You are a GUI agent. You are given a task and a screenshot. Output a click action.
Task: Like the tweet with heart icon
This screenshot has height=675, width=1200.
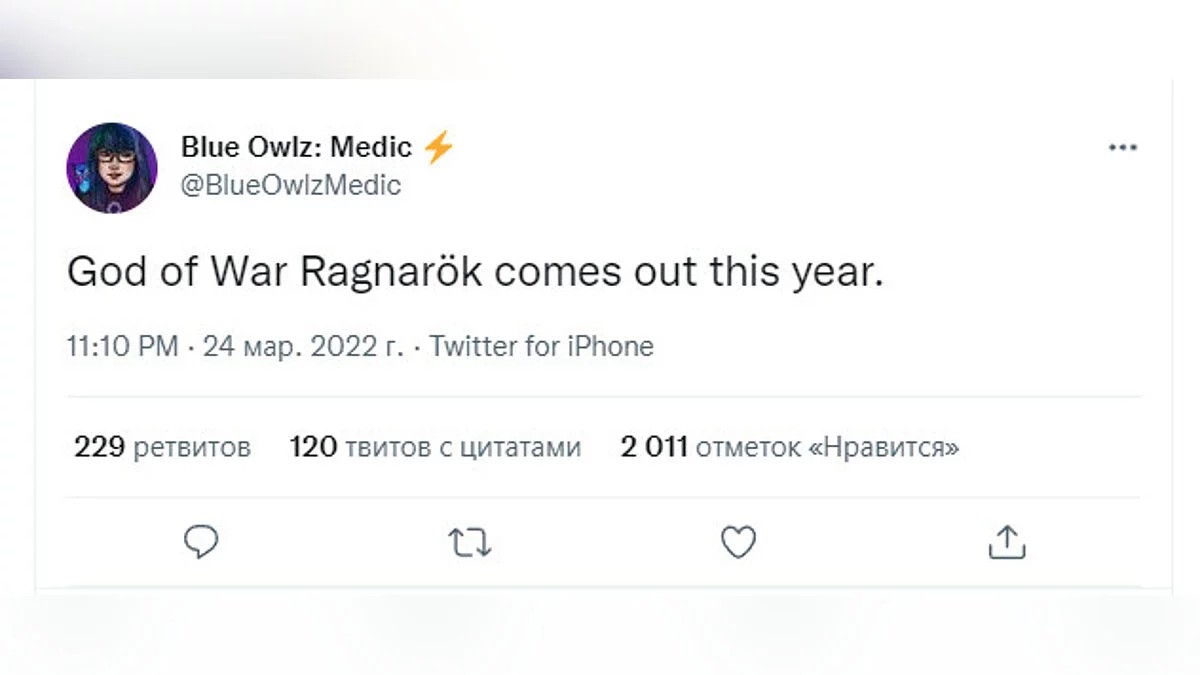(x=738, y=542)
